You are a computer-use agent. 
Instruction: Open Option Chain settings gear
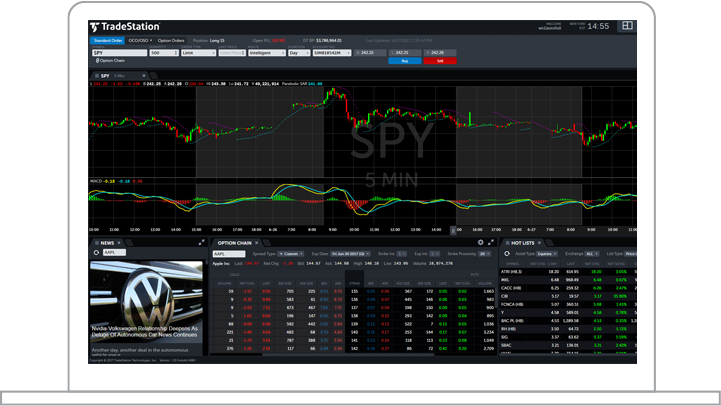(481, 242)
